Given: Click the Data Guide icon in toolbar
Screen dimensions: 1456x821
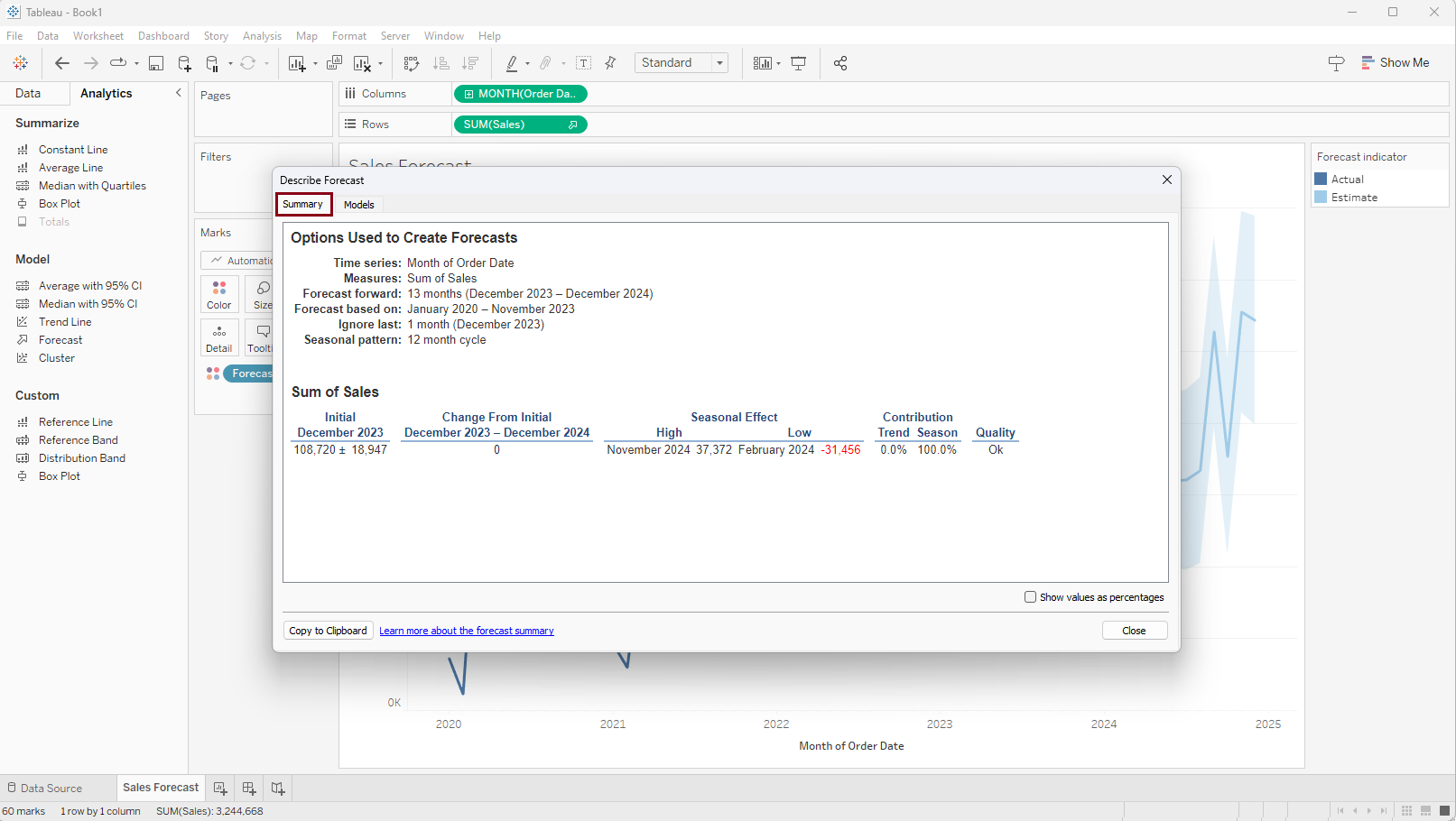Looking at the screenshot, I should 1336,63.
